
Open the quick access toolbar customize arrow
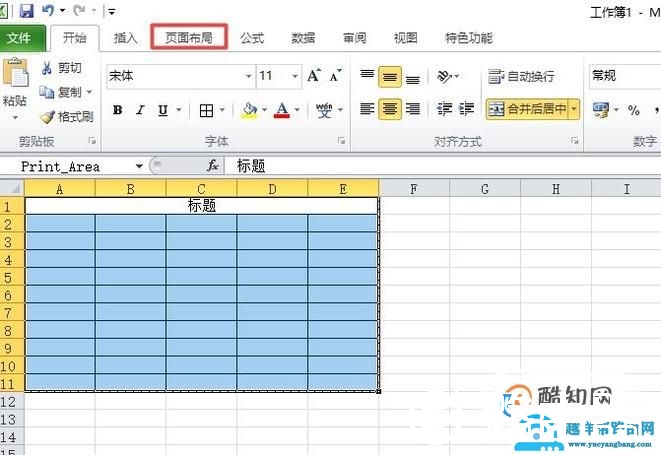point(111,11)
